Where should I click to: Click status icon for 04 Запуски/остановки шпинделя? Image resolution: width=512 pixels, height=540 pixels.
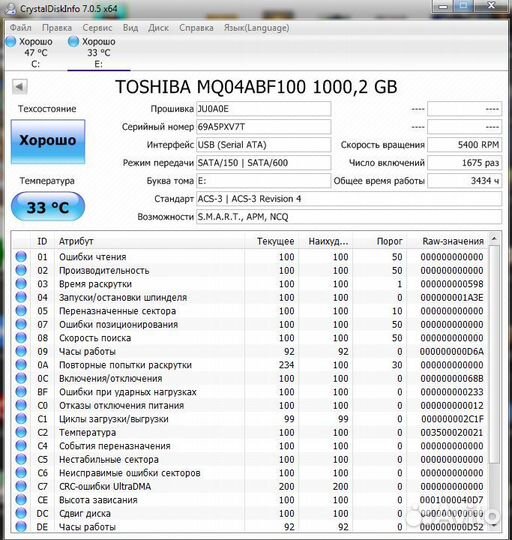[x=21, y=297]
